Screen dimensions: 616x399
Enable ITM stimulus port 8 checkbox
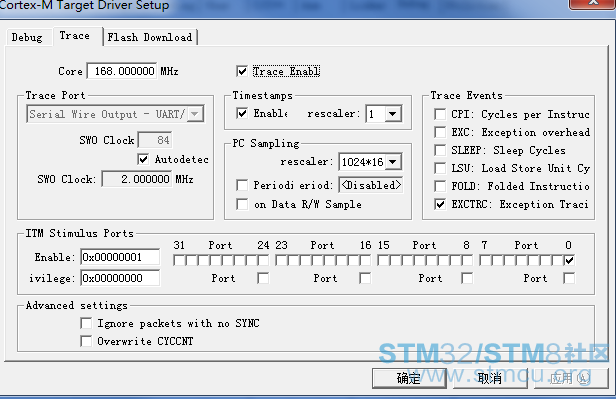click(x=468, y=260)
